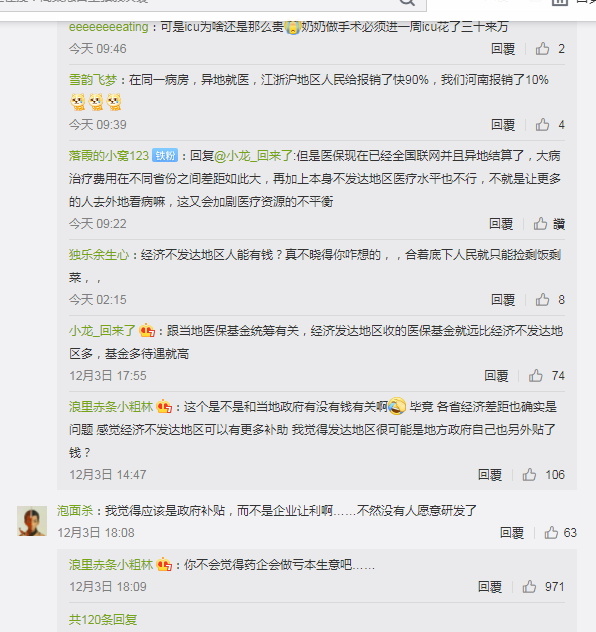Image resolution: width=596 pixels, height=632 pixels.
Task: Reply to 独乐余生心's comment
Action: [x=503, y=299]
